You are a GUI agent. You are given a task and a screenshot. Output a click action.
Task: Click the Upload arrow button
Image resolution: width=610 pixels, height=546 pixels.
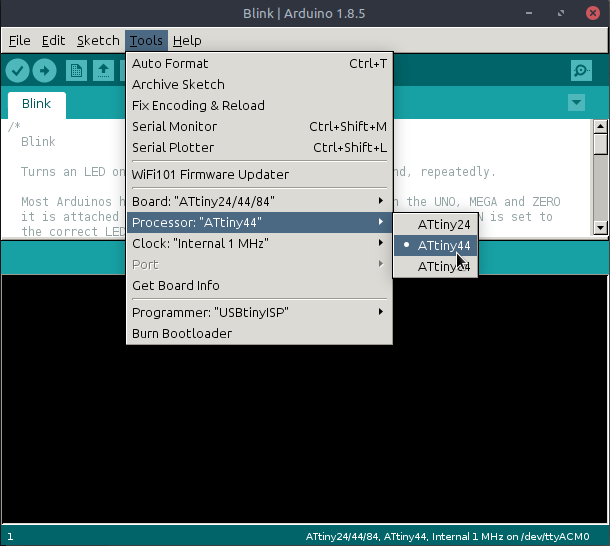(x=45, y=70)
